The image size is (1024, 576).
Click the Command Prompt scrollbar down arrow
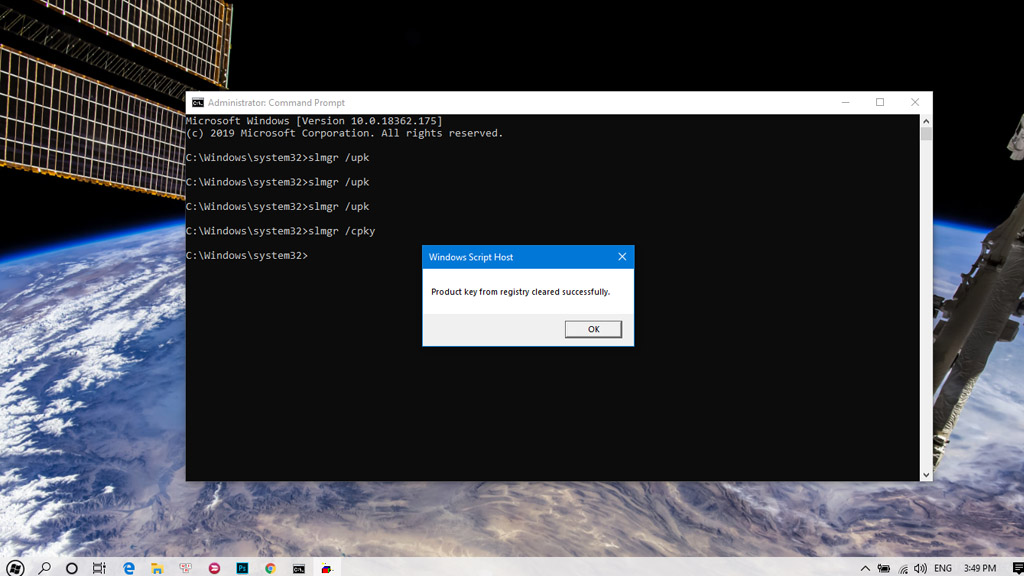click(926, 475)
